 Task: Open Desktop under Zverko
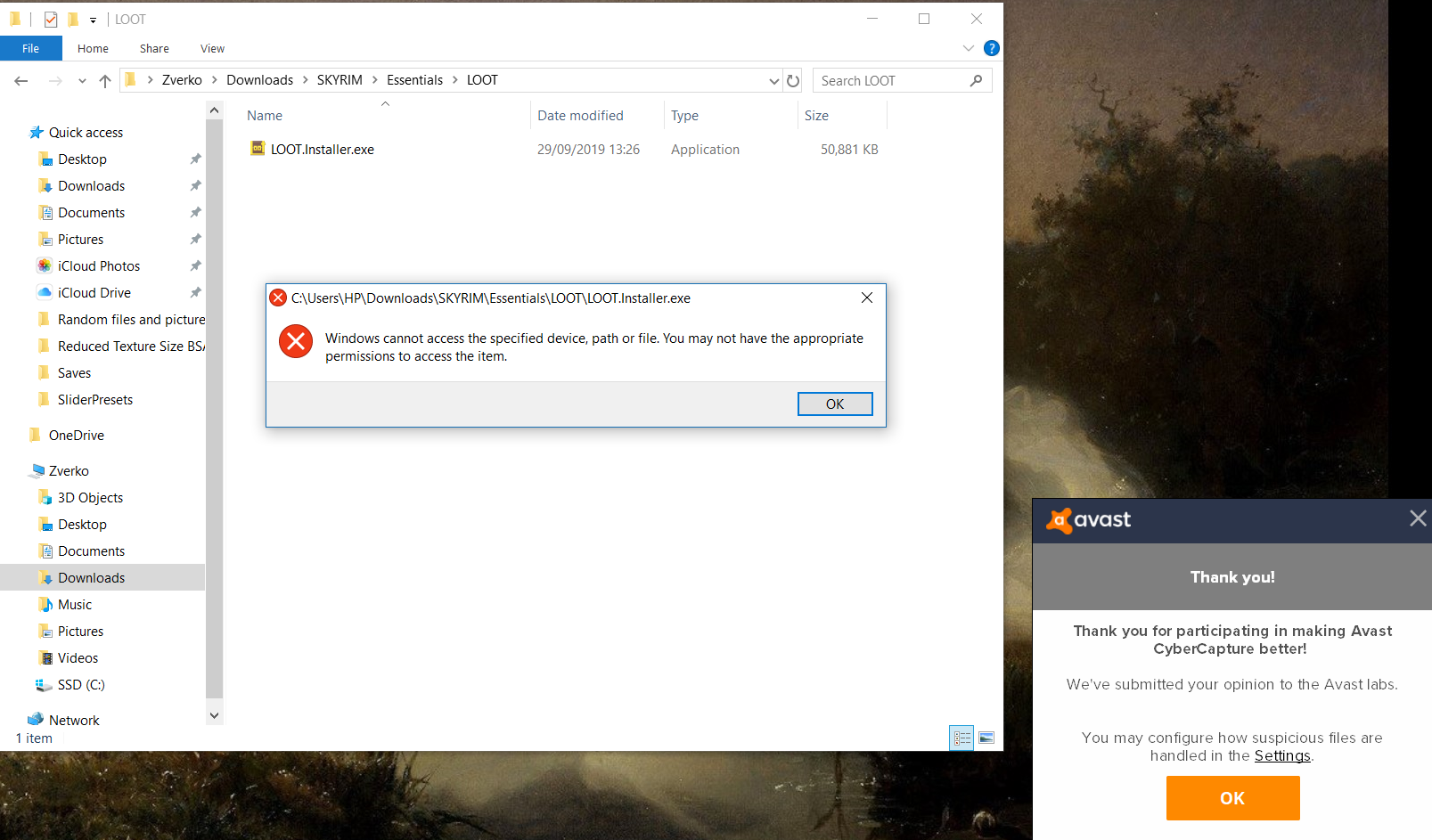82,525
